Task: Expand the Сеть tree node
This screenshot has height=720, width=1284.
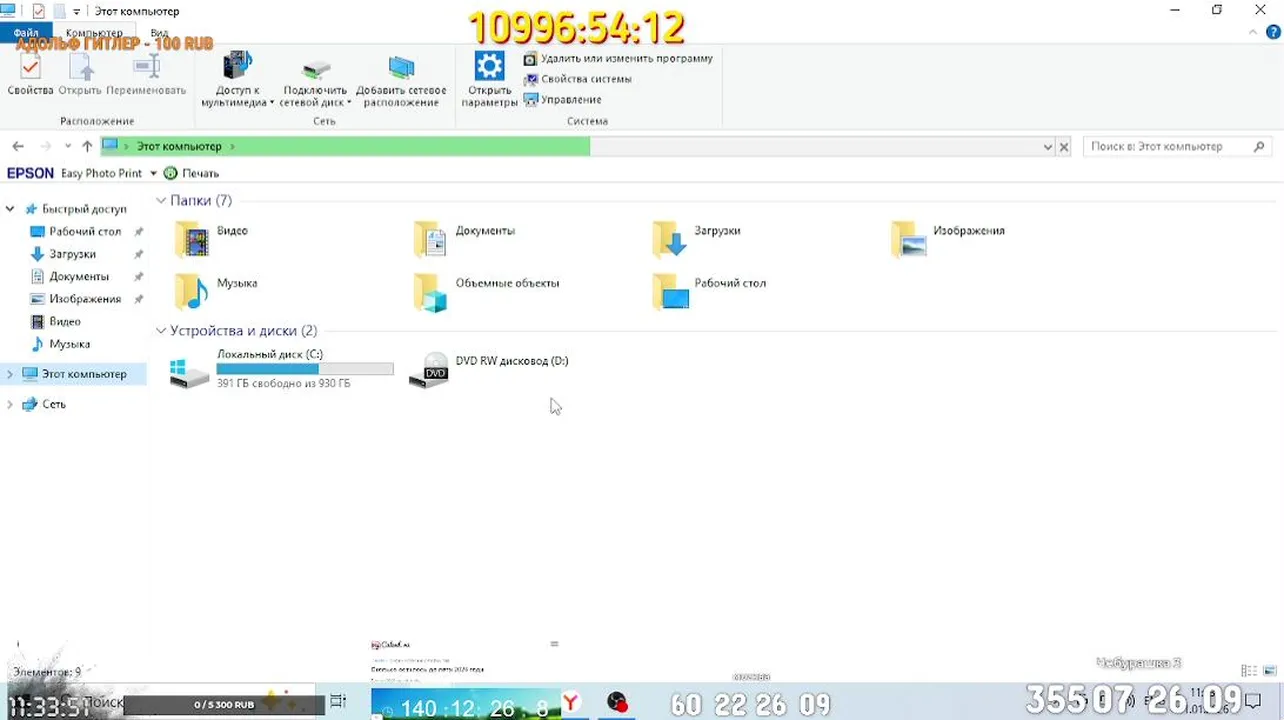Action: click(10, 404)
